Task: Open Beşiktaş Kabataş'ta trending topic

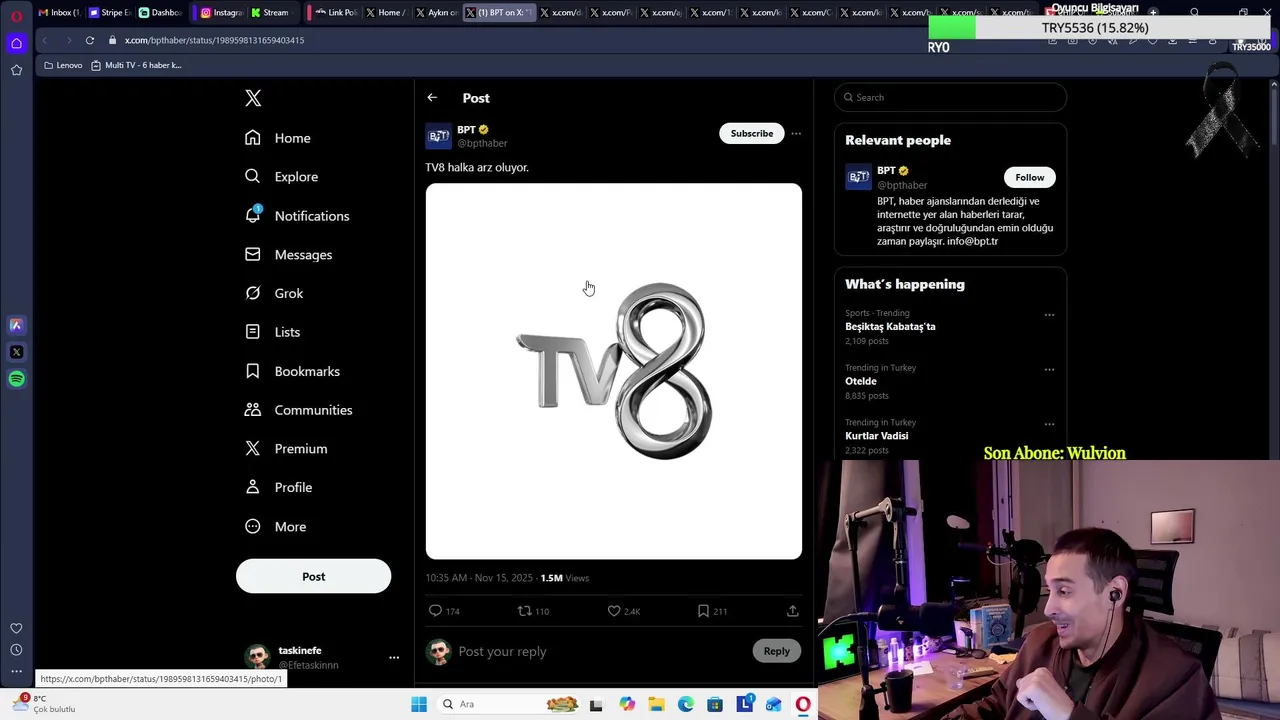Action: coord(890,327)
